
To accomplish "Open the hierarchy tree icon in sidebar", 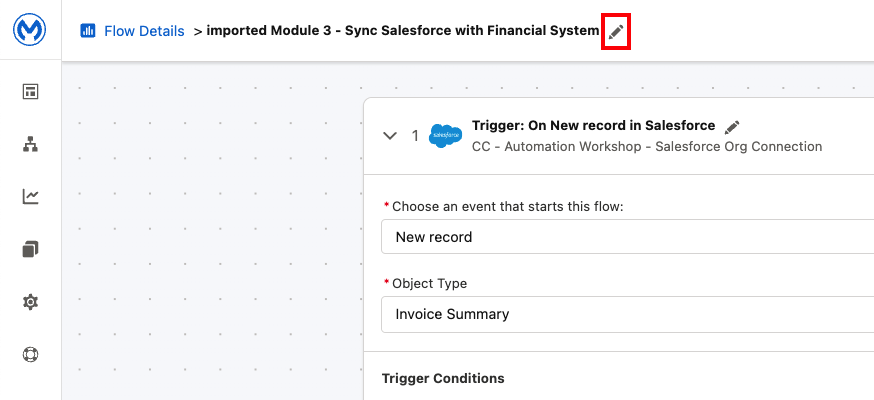I will point(30,144).
